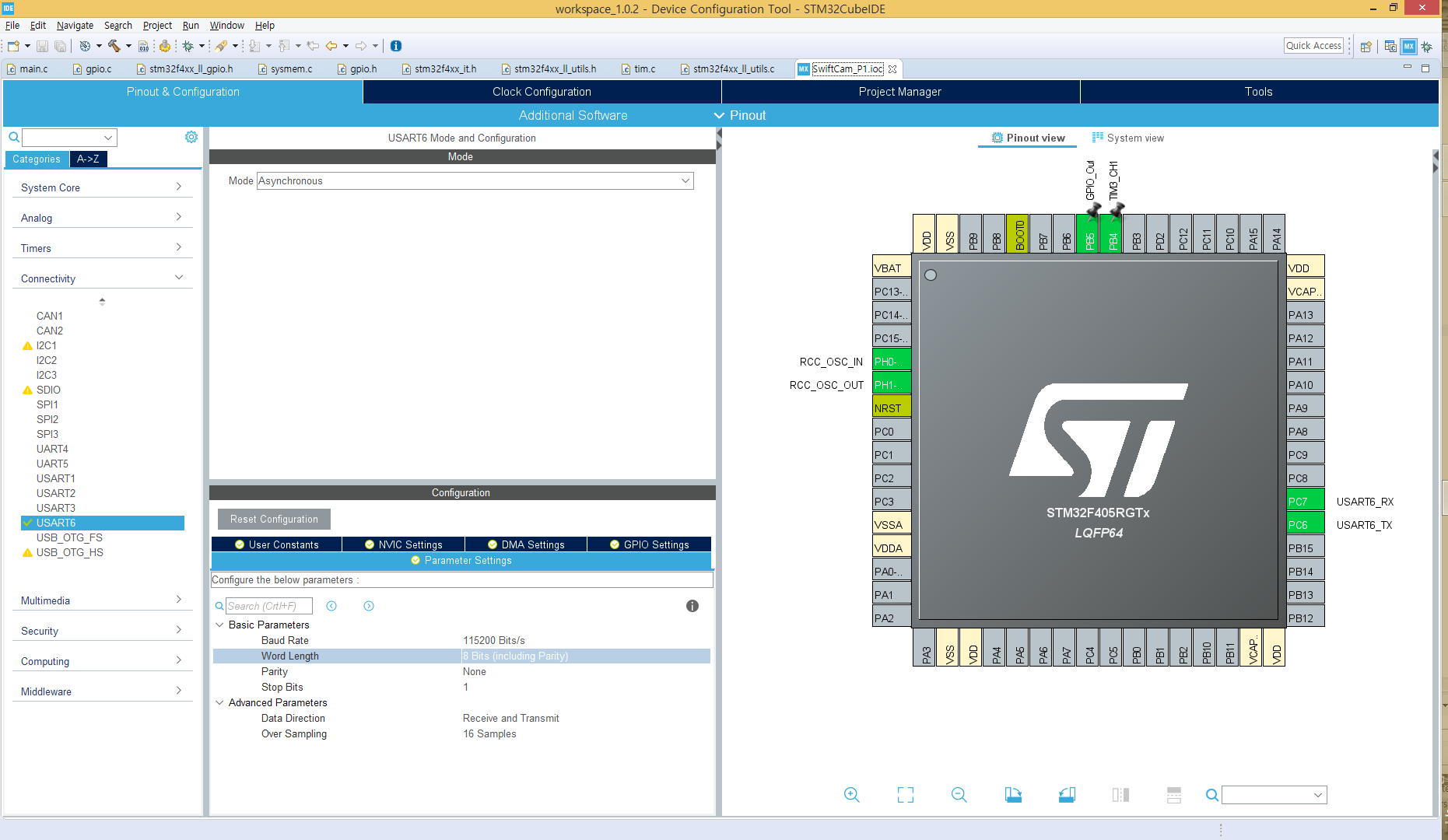Screen dimensions: 1448x840
Task: Collapse the Connectivity category
Action: (102, 278)
